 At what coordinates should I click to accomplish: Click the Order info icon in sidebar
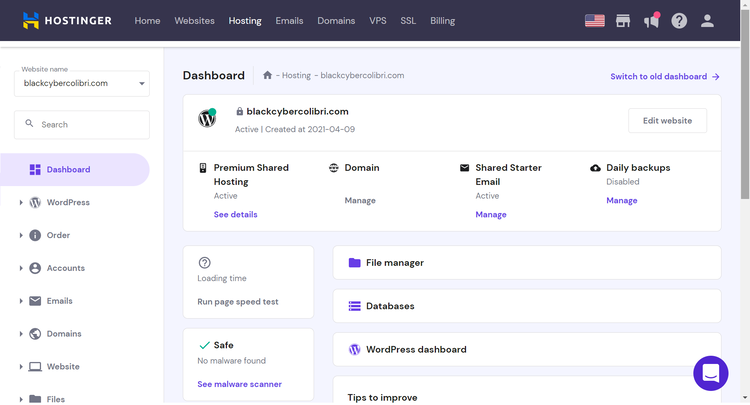35,235
